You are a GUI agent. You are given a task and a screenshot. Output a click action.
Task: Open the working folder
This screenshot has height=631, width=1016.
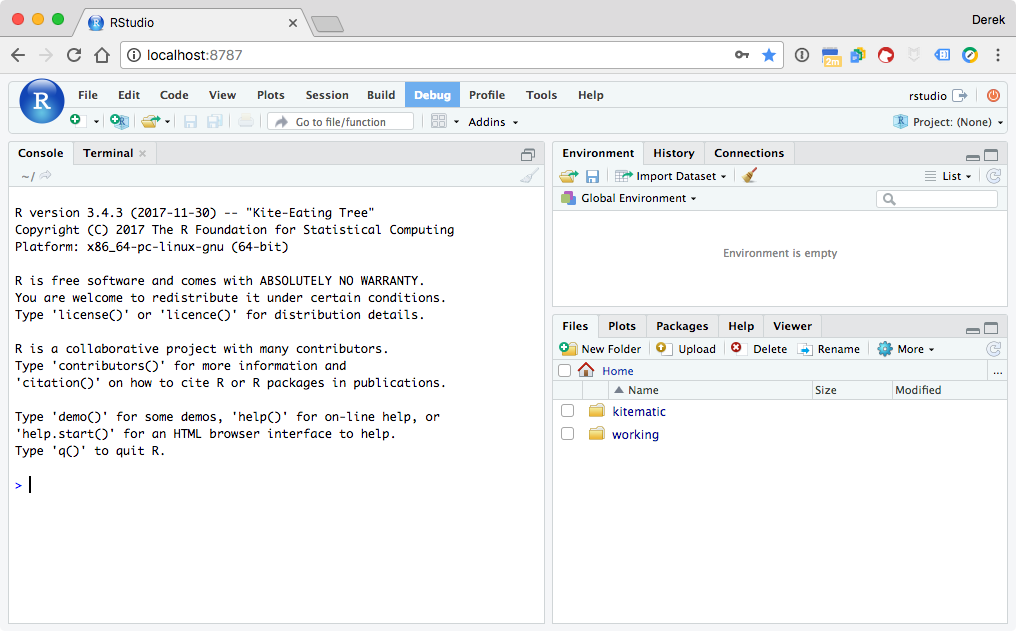click(635, 434)
